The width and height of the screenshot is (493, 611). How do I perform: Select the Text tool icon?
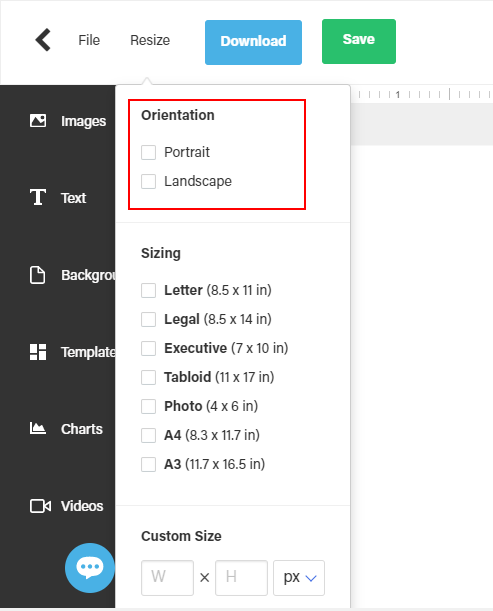click(38, 197)
